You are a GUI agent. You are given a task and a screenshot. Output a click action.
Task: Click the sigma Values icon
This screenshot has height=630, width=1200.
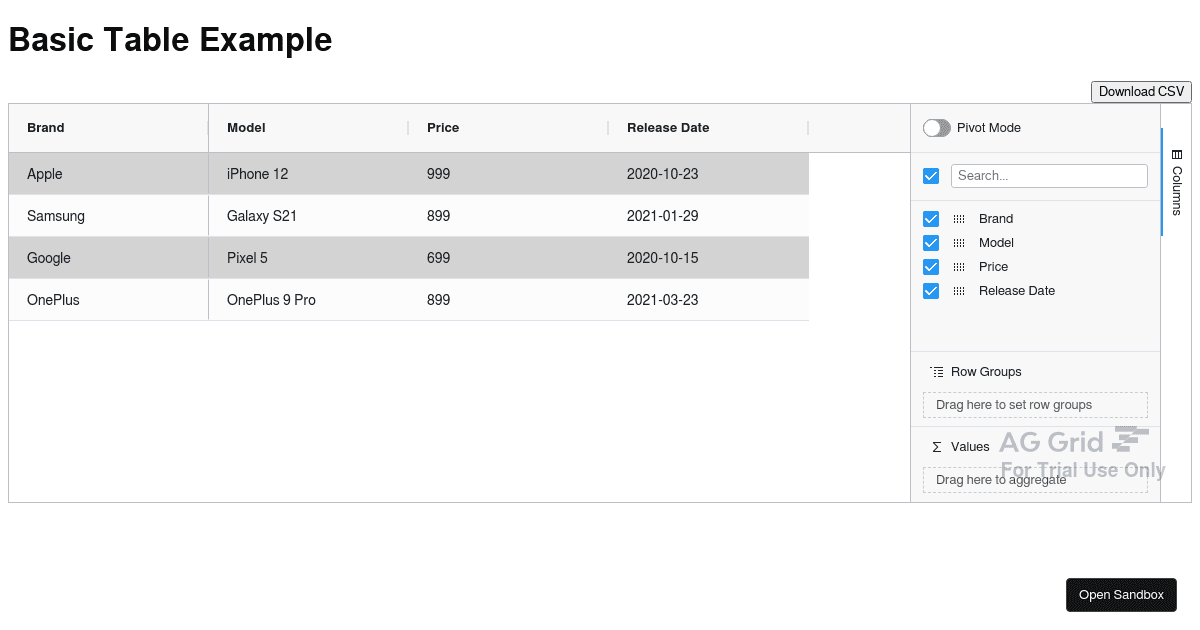coord(937,447)
